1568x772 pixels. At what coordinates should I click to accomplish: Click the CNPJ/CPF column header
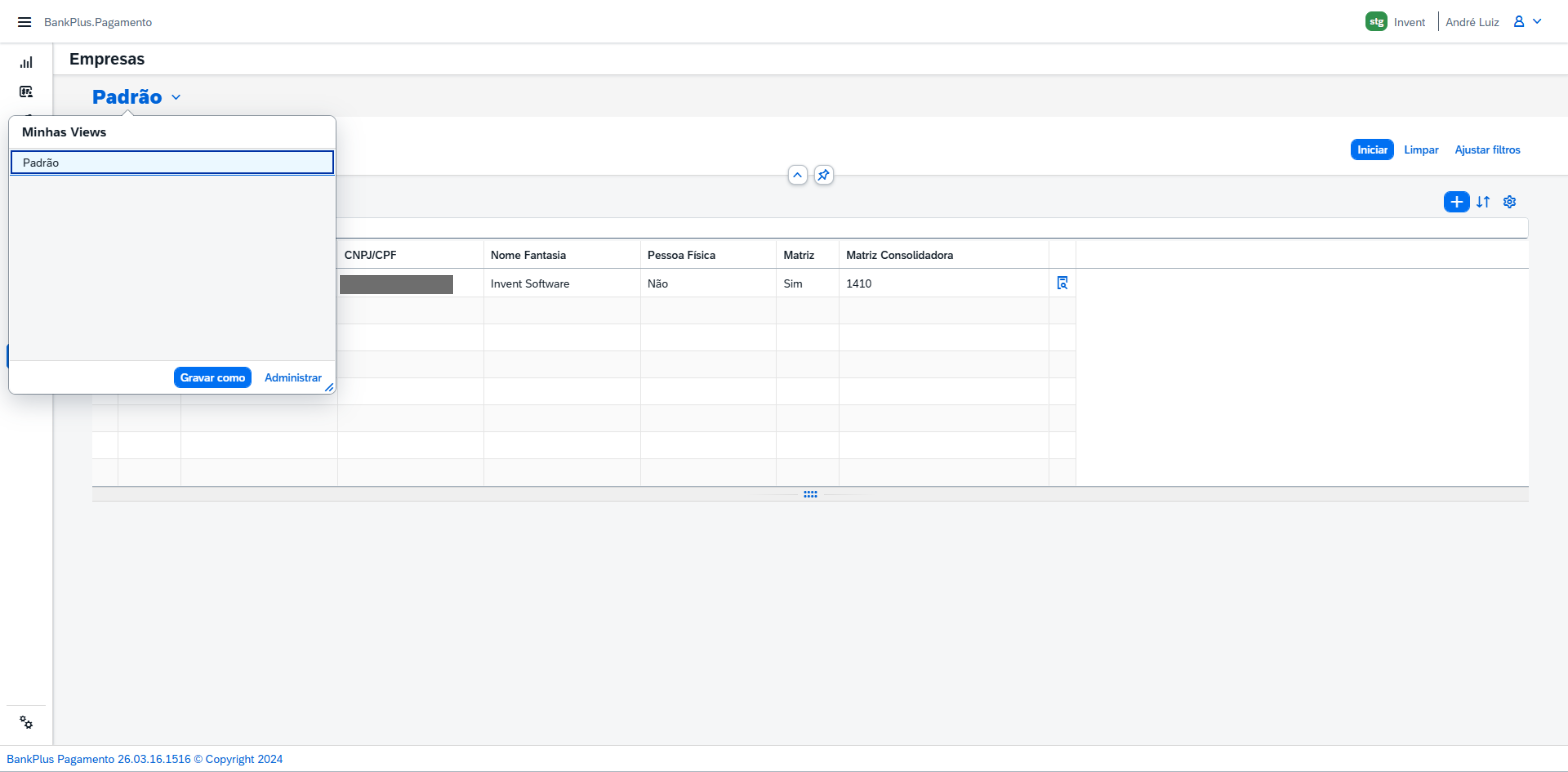[410, 255]
